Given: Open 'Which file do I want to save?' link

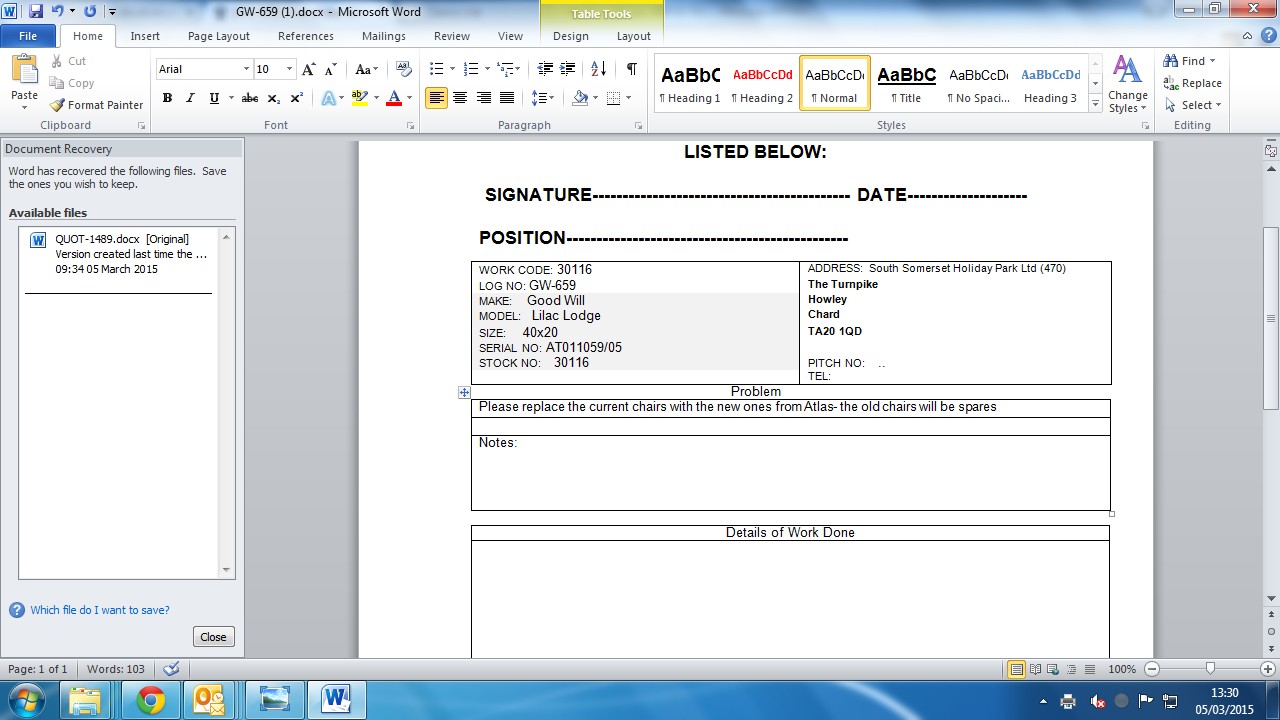Looking at the screenshot, I should click(x=99, y=610).
